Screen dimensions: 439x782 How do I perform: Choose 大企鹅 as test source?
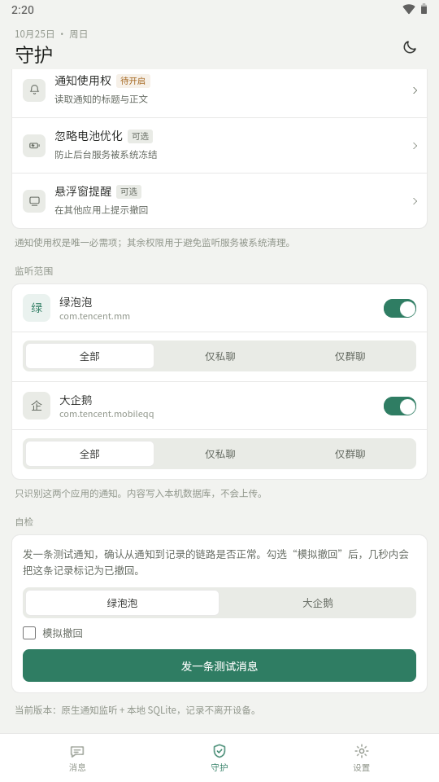pos(317,603)
